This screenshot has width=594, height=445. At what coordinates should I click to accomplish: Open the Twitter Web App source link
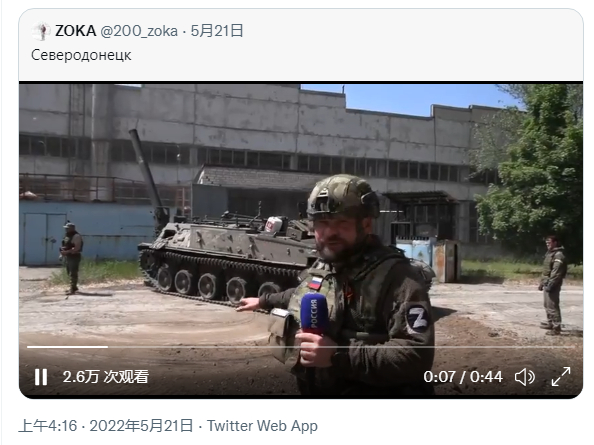click(x=262, y=426)
